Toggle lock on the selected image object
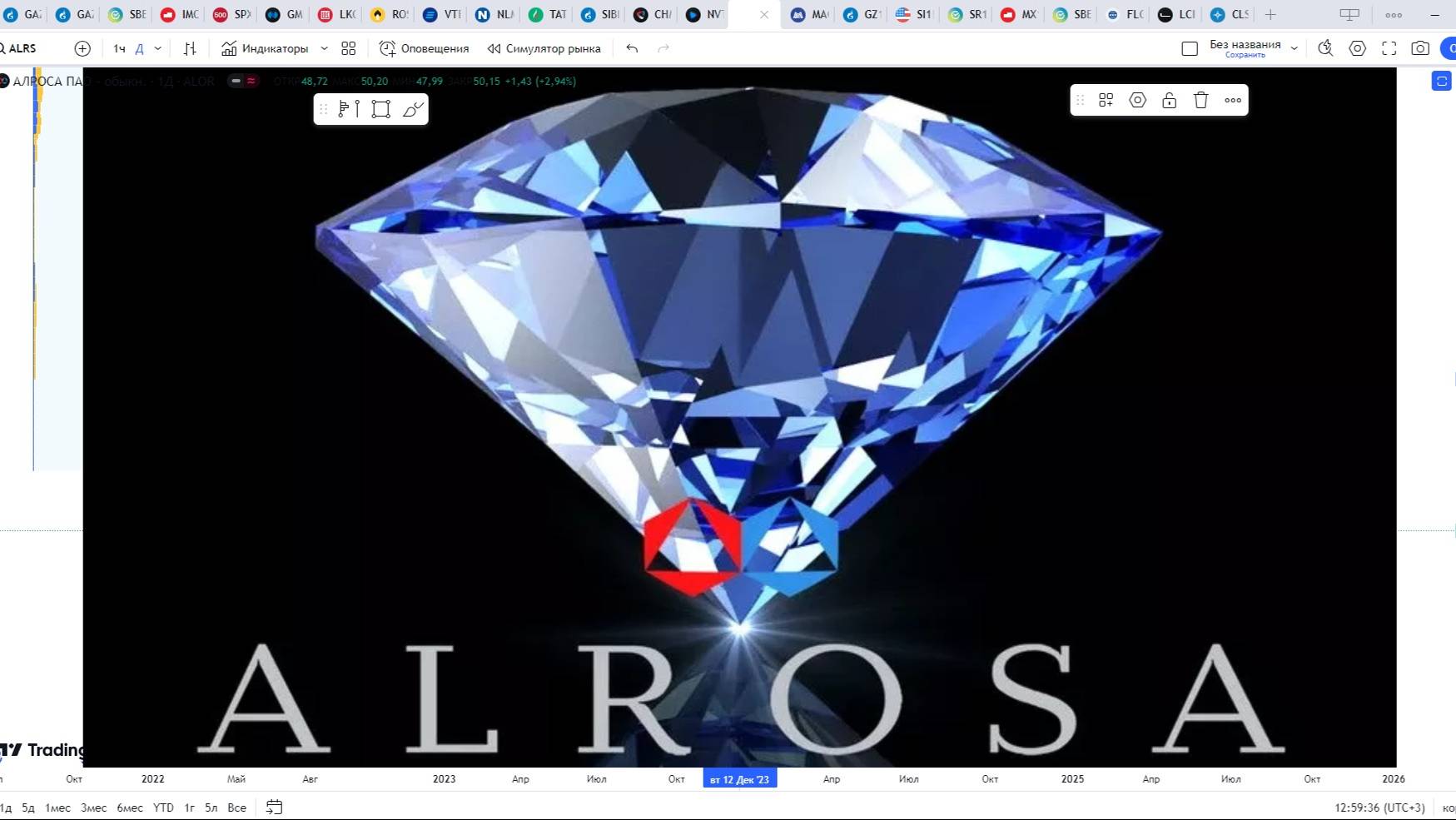Viewport: 1456px width, 820px height. [1169, 100]
